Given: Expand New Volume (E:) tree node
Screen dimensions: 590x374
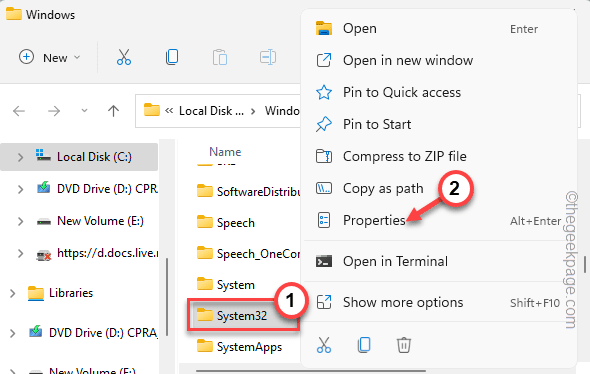Looking at the screenshot, I should [x=20, y=221].
